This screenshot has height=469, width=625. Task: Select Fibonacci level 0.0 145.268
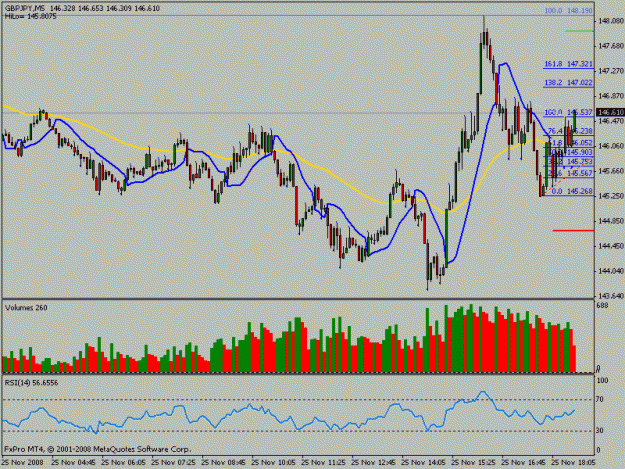(572, 191)
